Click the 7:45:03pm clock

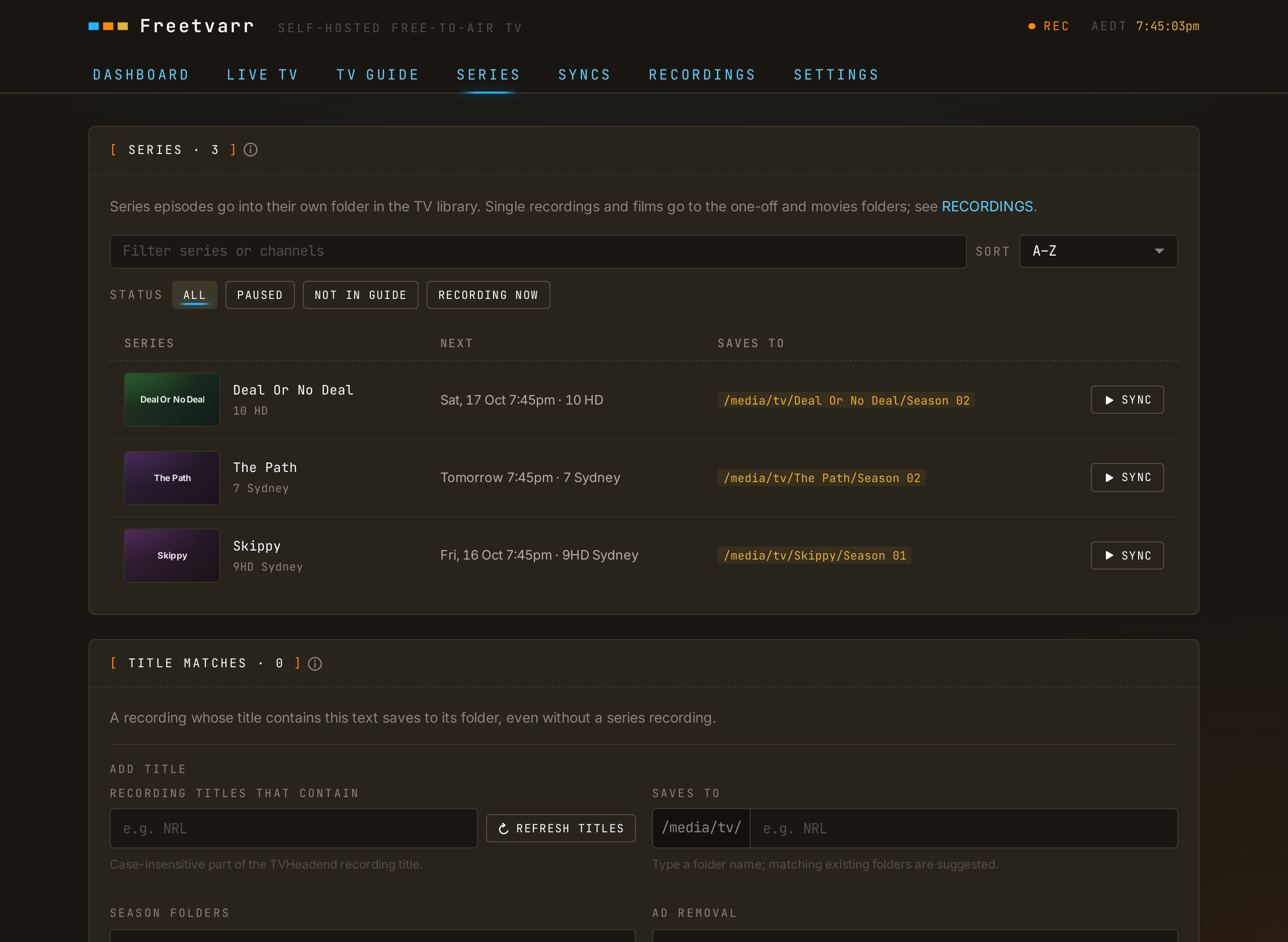click(x=1167, y=26)
